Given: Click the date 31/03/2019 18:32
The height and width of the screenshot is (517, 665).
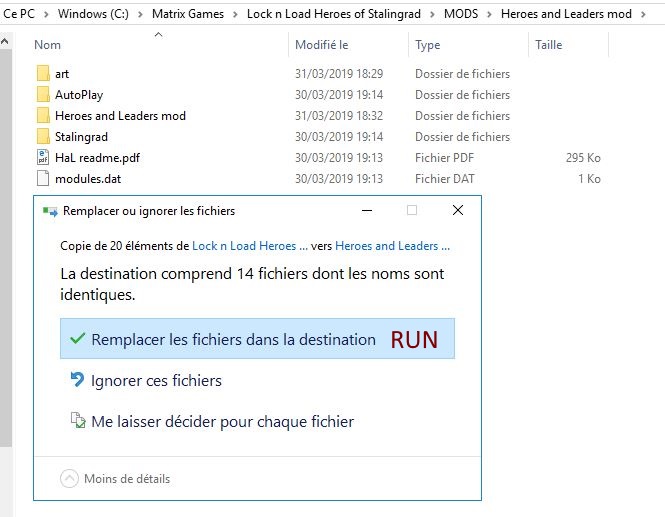Looking at the screenshot, I should [x=339, y=116].
